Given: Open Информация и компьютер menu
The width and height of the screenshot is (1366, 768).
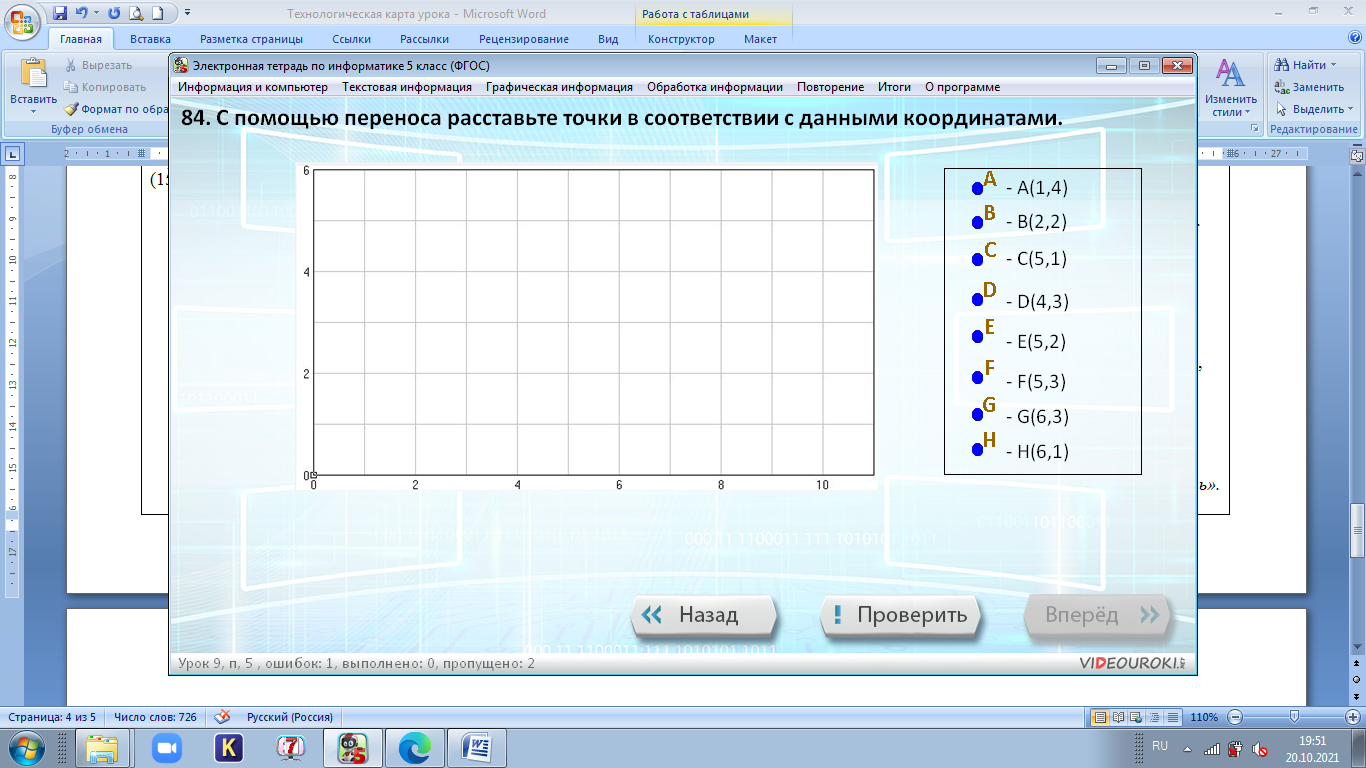Looking at the screenshot, I should tap(253, 87).
